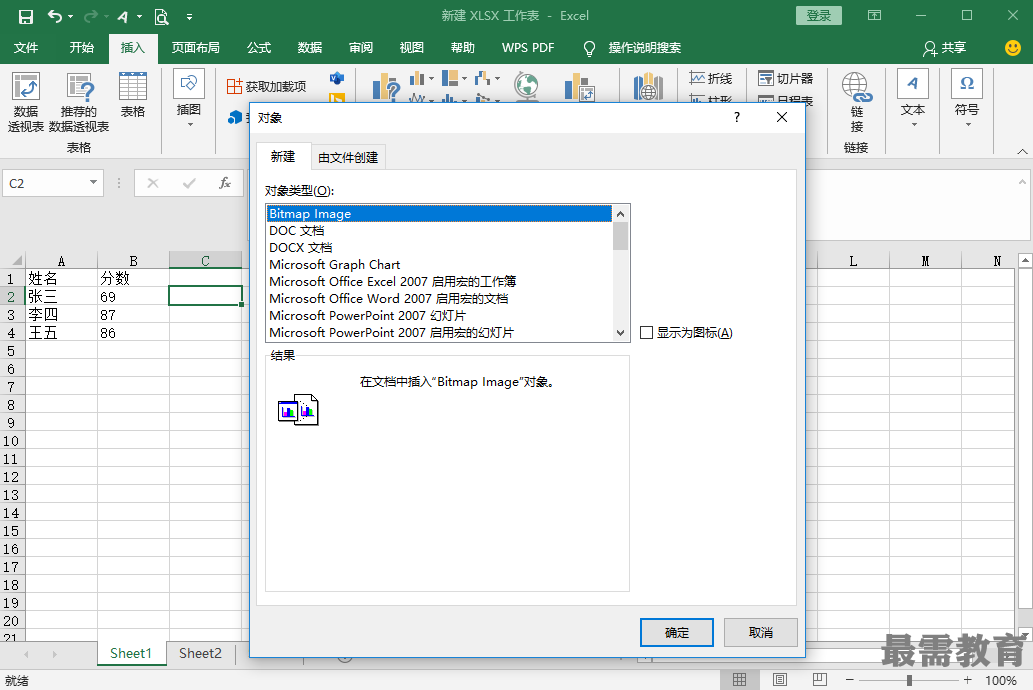The width and height of the screenshot is (1033, 690).
Task: Click the 取消 (Cancel) button
Action: tap(761, 633)
